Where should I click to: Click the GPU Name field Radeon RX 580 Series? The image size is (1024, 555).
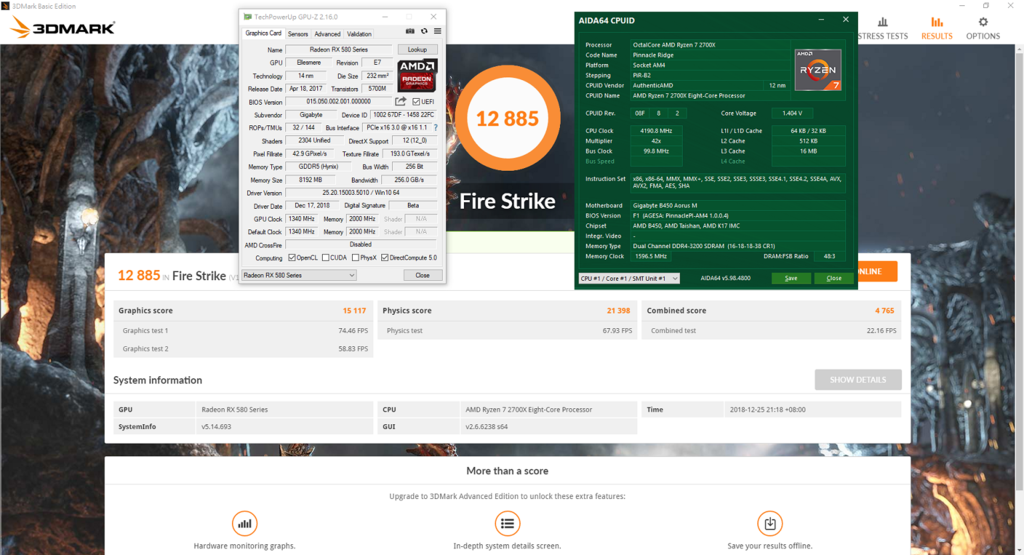[x=339, y=50]
